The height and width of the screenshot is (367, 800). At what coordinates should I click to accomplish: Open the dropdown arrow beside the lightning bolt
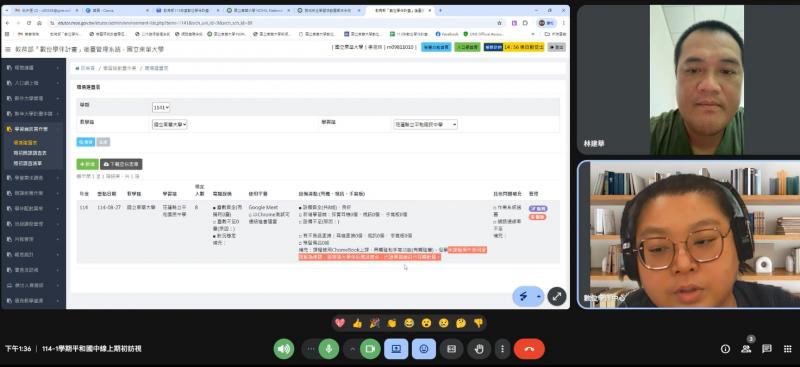pyautogui.click(x=538, y=296)
